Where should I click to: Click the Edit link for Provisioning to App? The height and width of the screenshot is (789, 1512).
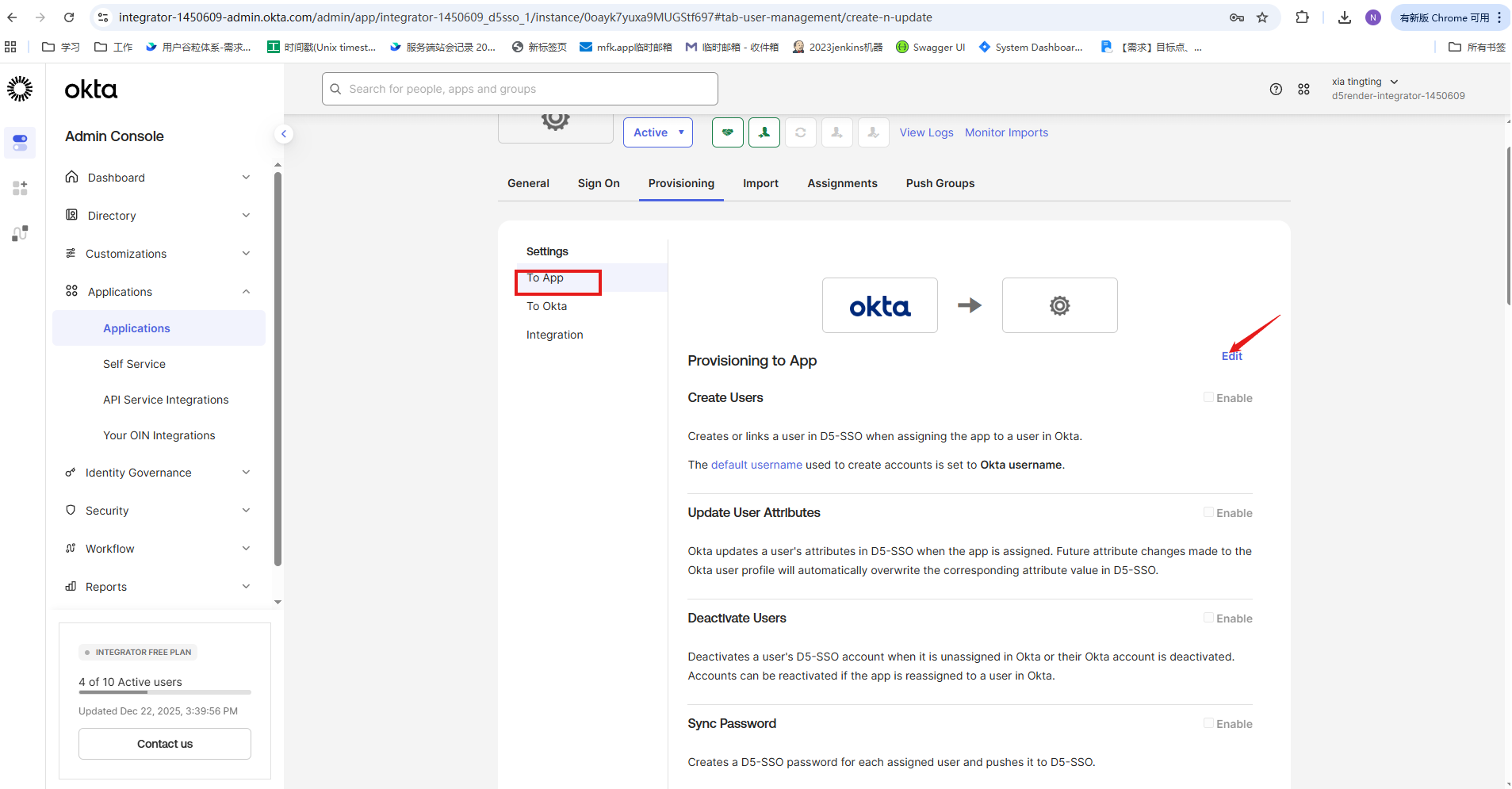click(1231, 357)
